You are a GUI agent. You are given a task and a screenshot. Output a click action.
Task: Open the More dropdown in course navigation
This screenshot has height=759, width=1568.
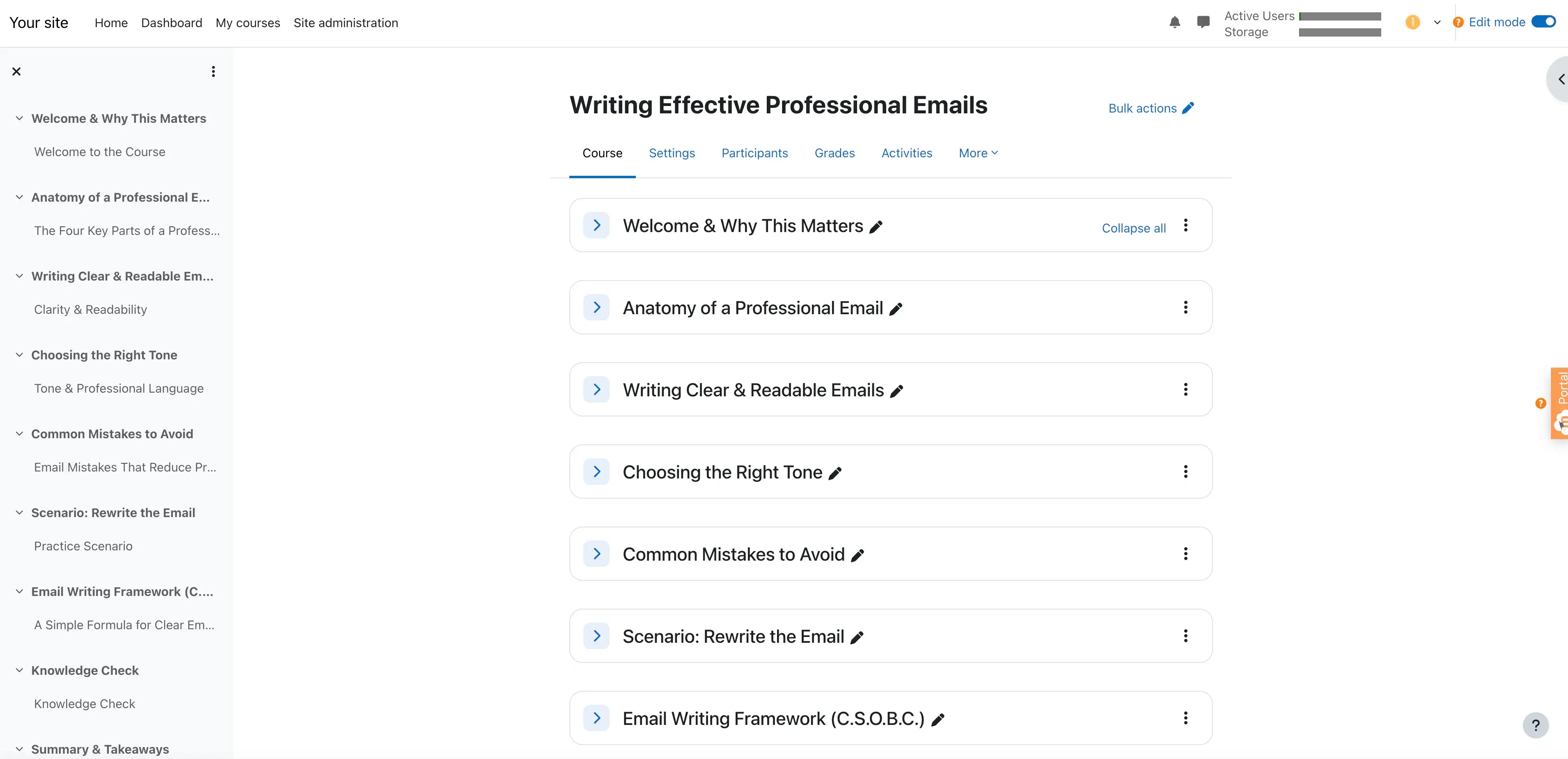[x=978, y=153]
